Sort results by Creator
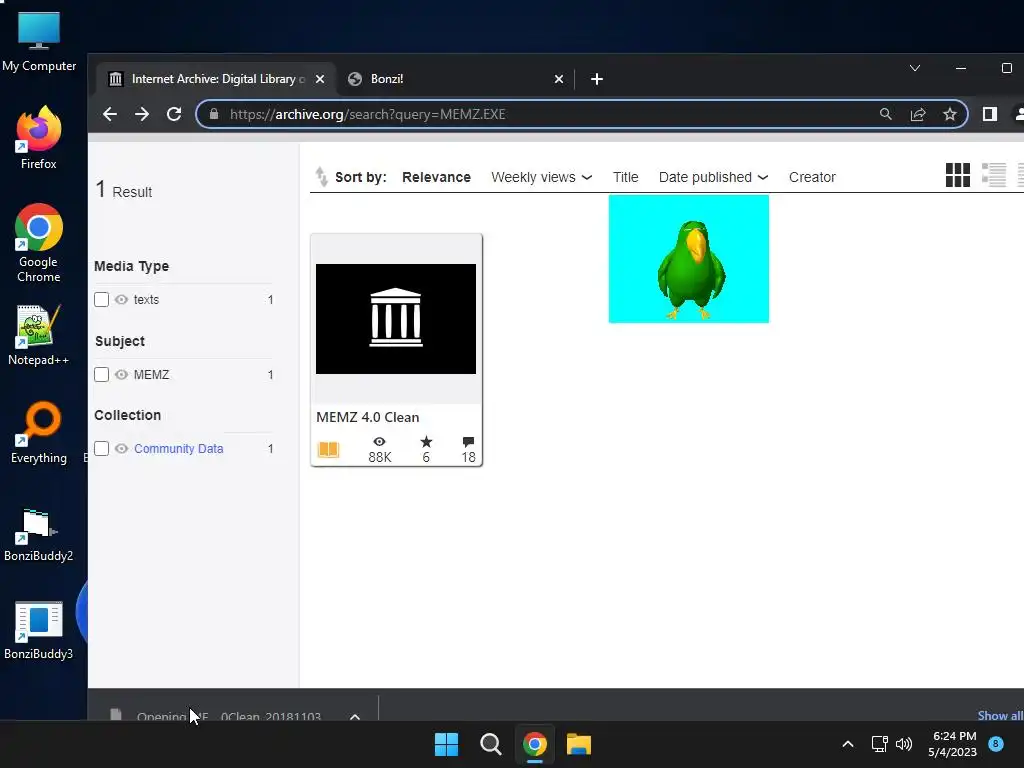The width and height of the screenshot is (1024, 768). [x=812, y=177]
